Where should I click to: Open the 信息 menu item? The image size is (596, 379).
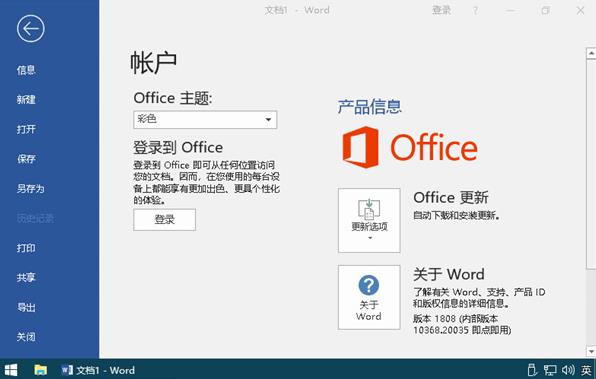coord(26,70)
